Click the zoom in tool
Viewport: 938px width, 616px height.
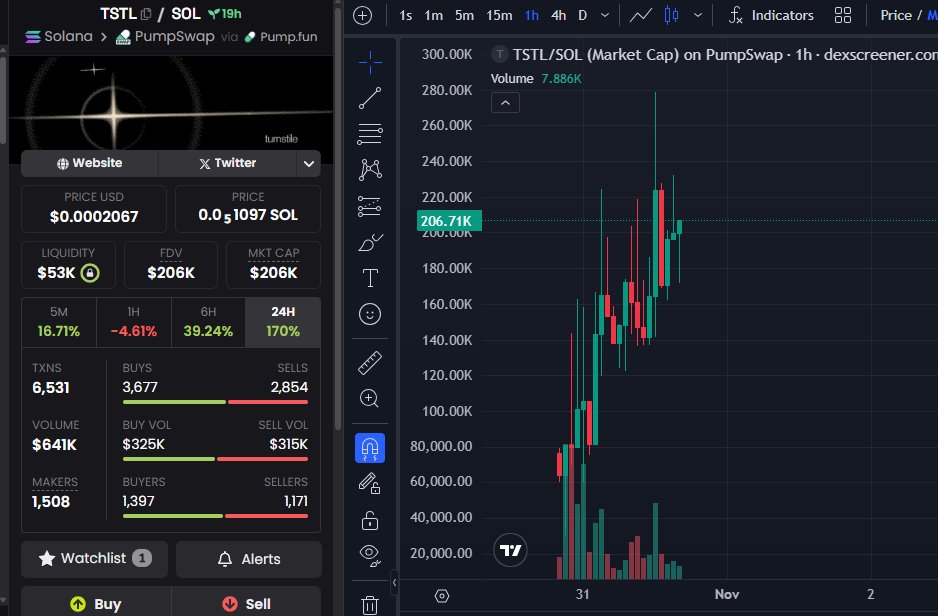(x=370, y=398)
